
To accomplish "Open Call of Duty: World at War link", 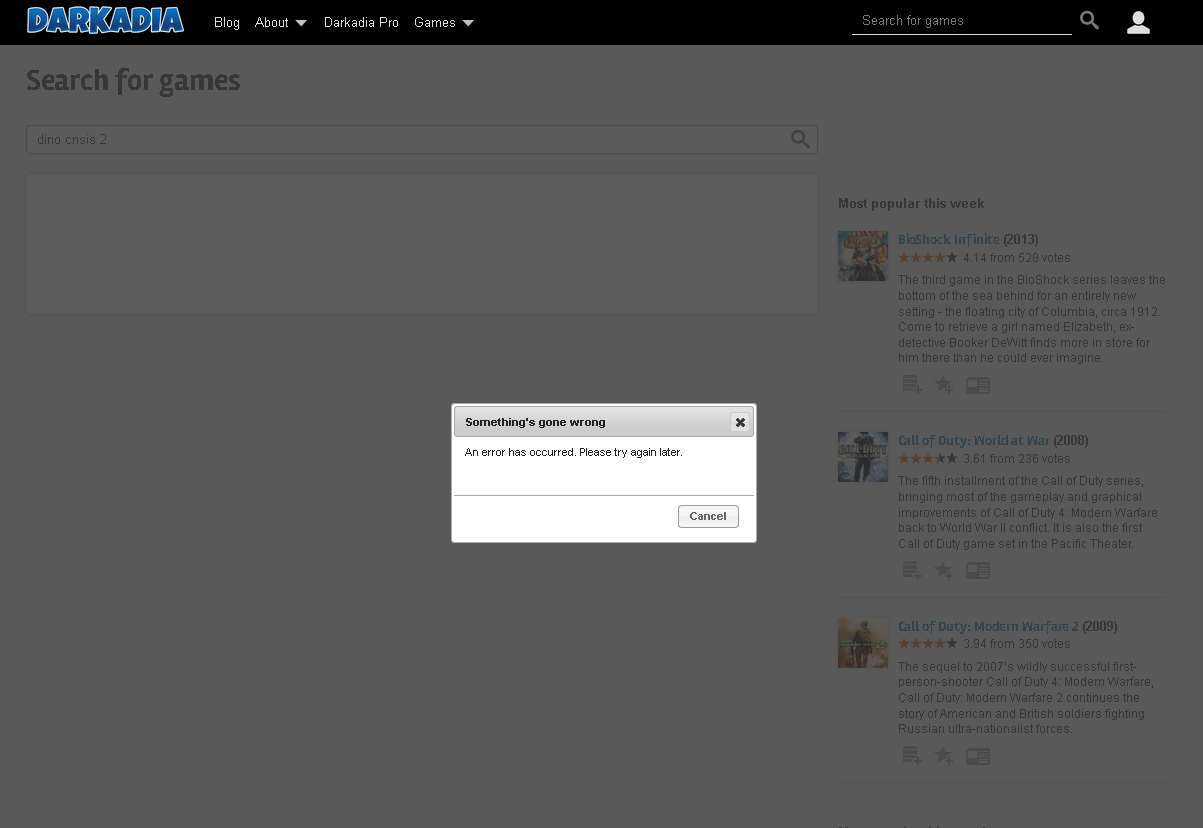I will pos(974,440).
